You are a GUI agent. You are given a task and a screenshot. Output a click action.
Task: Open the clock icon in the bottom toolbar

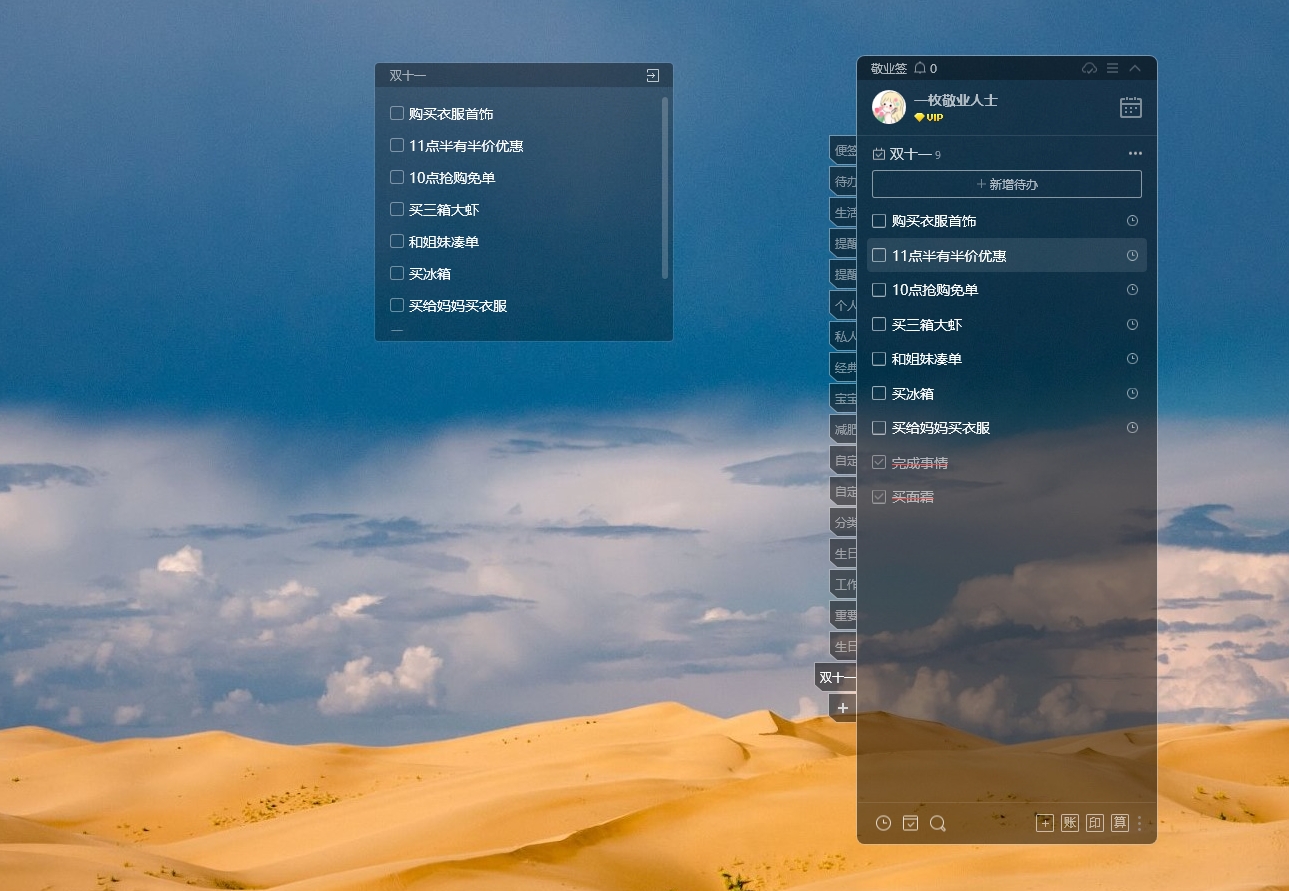pyautogui.click(x=883, y=823)
